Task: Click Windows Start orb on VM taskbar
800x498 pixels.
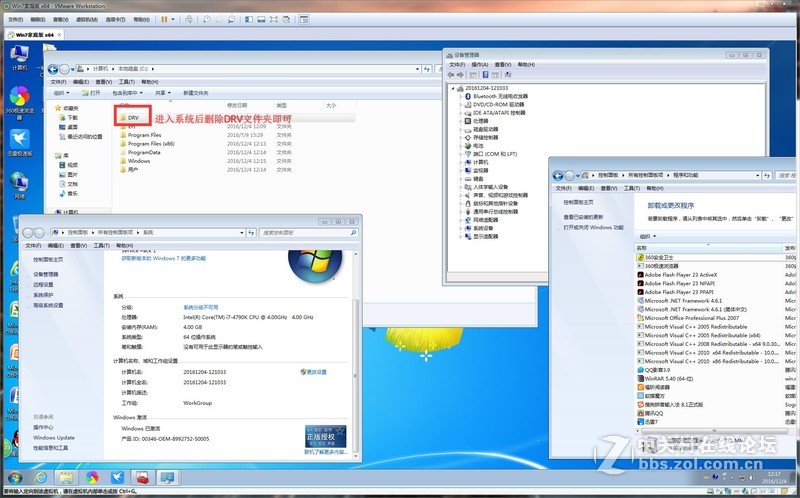Action: click(x=15, y=478)
